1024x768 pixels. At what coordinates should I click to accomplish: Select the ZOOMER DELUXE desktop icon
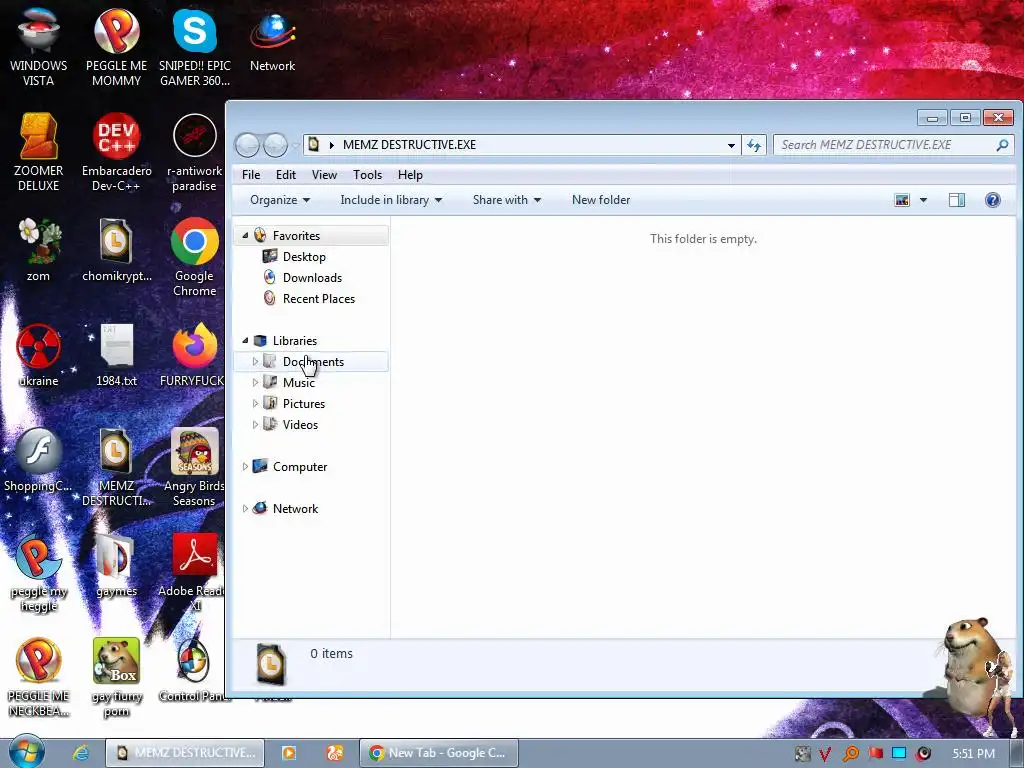[39, 152]
